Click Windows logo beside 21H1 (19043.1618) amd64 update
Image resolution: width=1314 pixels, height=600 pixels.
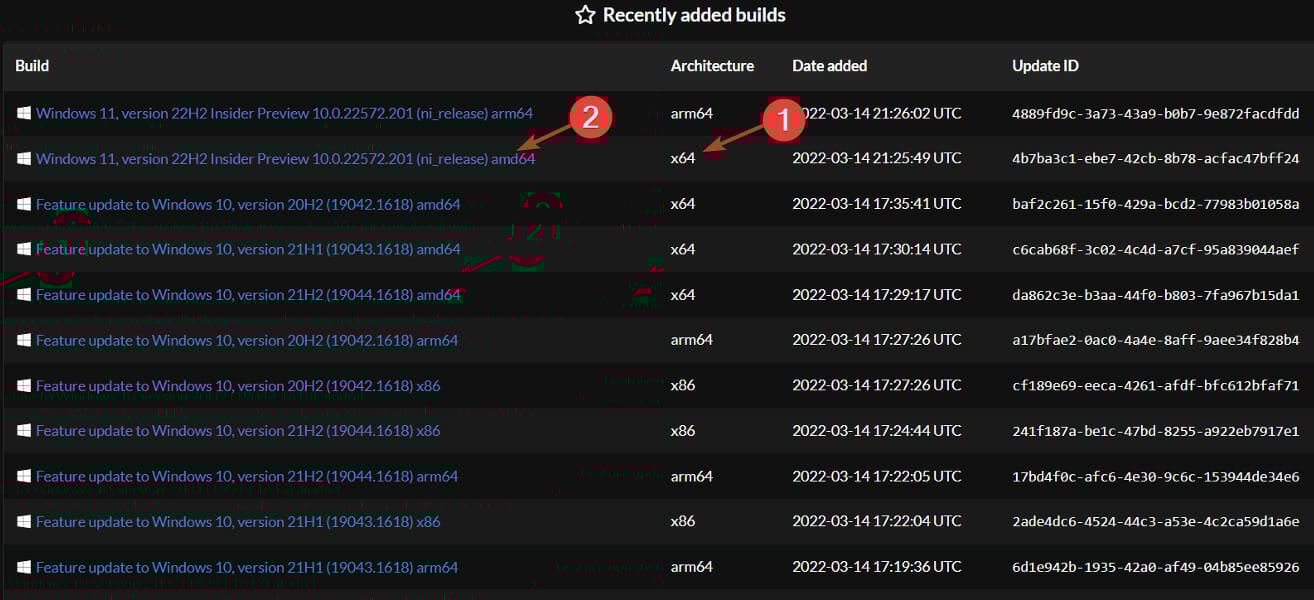(x=24, y=249)
